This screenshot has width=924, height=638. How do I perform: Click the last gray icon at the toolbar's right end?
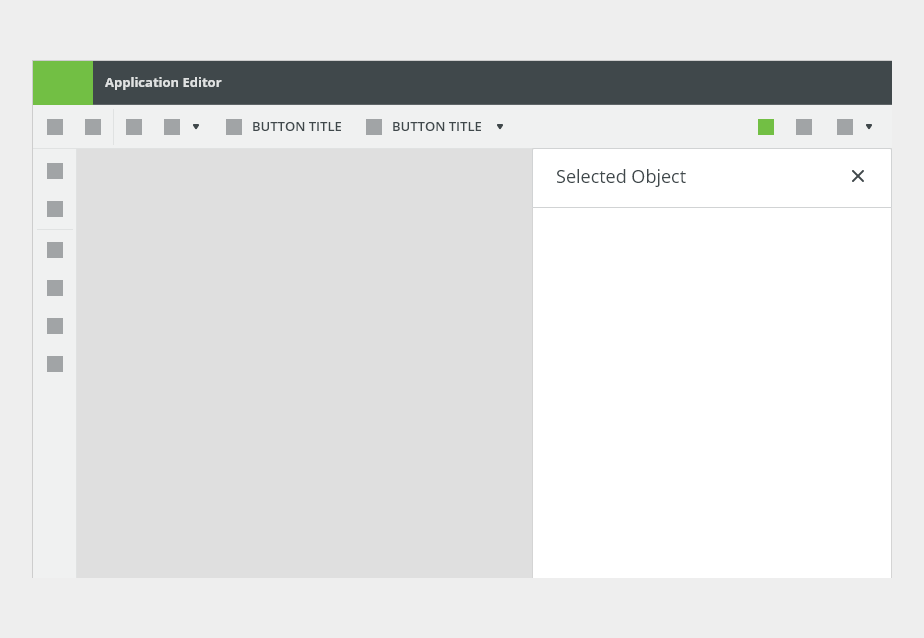pos(844,127)
